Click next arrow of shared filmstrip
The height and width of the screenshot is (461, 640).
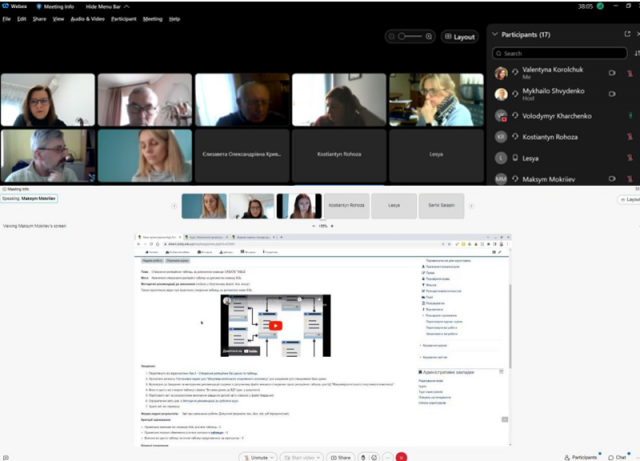coord(471,206)
